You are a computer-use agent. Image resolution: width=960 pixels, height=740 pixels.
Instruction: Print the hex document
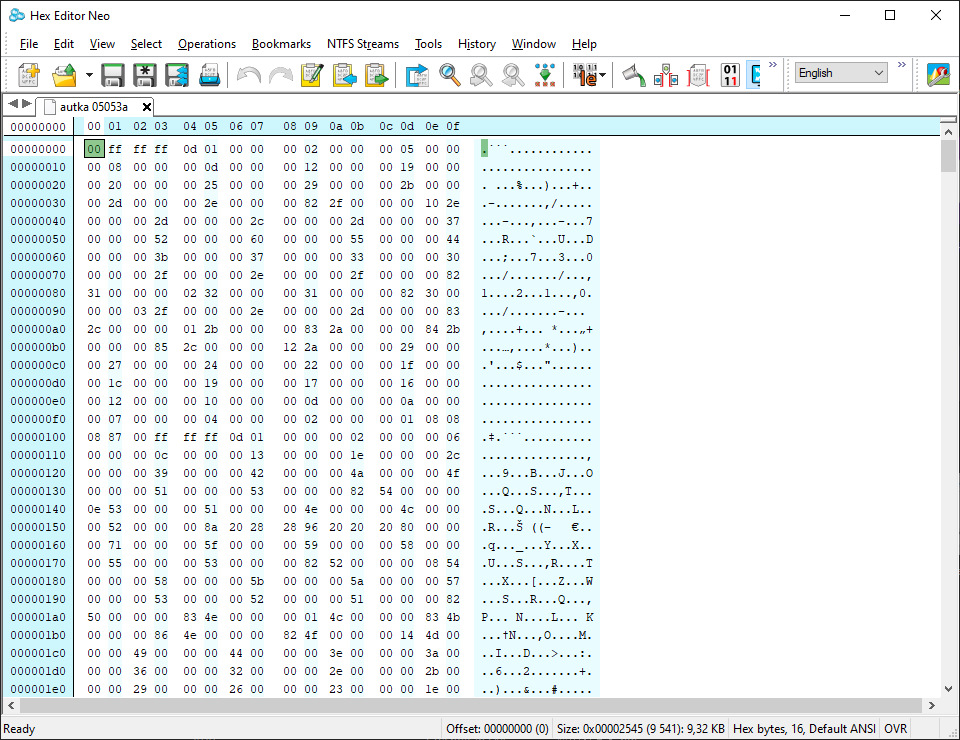click(210, 74)
